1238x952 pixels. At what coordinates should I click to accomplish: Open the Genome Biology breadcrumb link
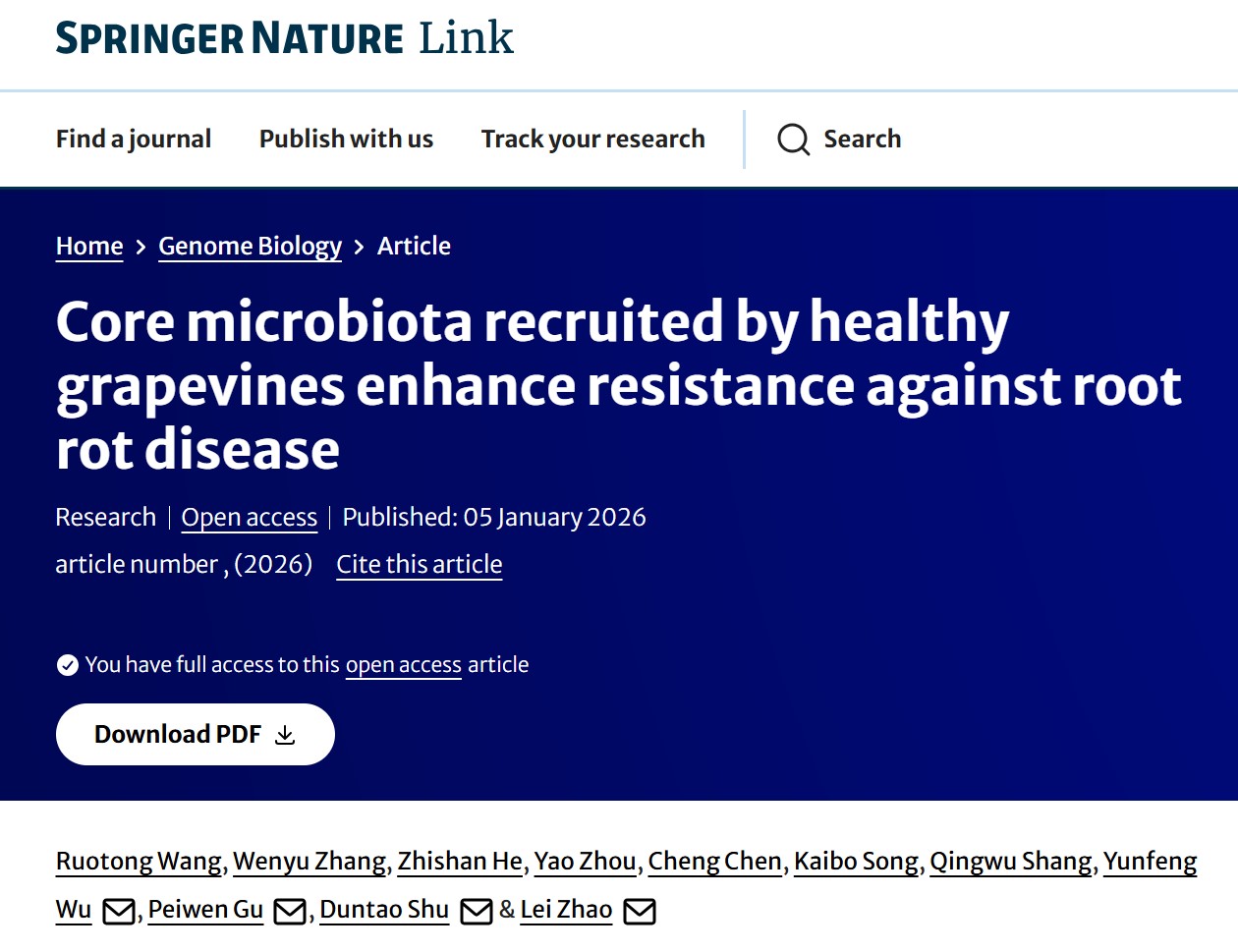tap(250, 247)
